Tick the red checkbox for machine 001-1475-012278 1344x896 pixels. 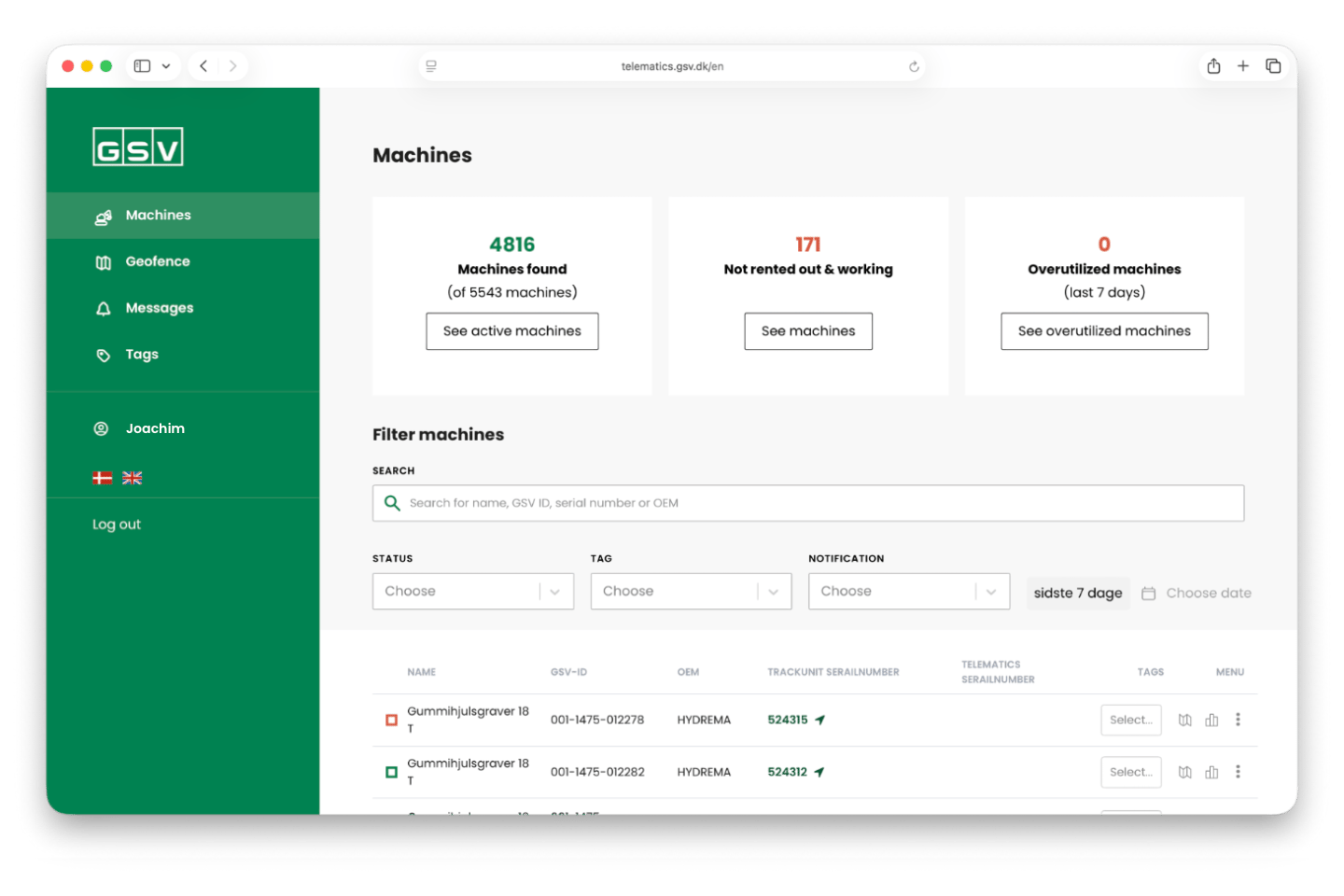point(392,720)
